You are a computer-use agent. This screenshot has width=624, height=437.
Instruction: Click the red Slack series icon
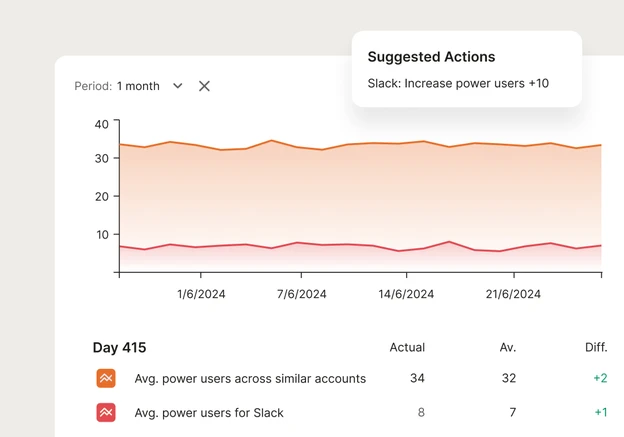coord(106,412)
